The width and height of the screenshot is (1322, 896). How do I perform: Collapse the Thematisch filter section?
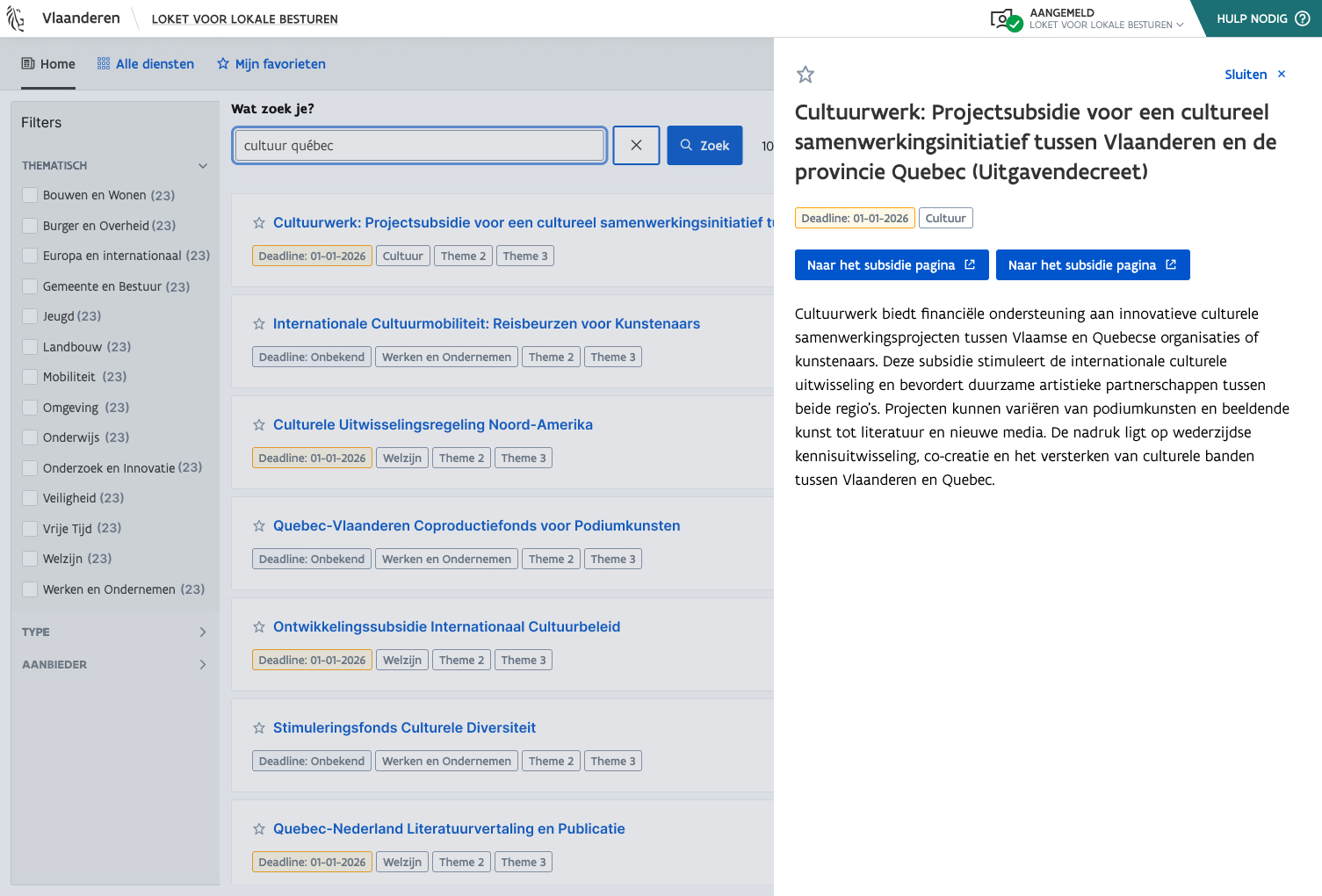point(203,166)
